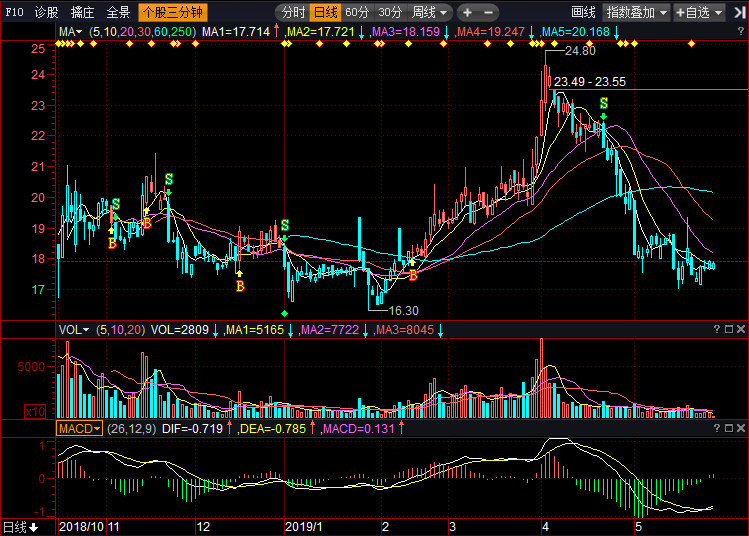Click the help icon on VOL panel
Image resolution: width=749 pixels, height=536 pixels.
(x=716, y=329)
